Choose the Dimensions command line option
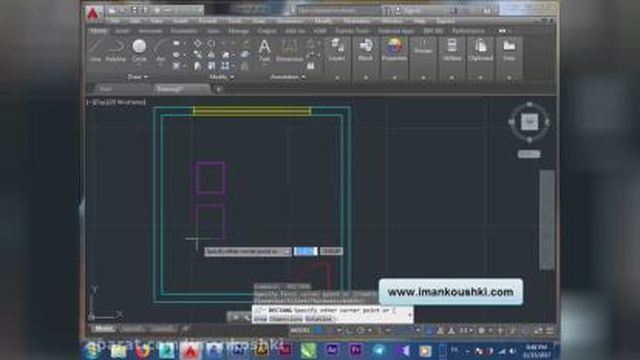This screenshot has width=640, height=360. (x=286, y=319)
